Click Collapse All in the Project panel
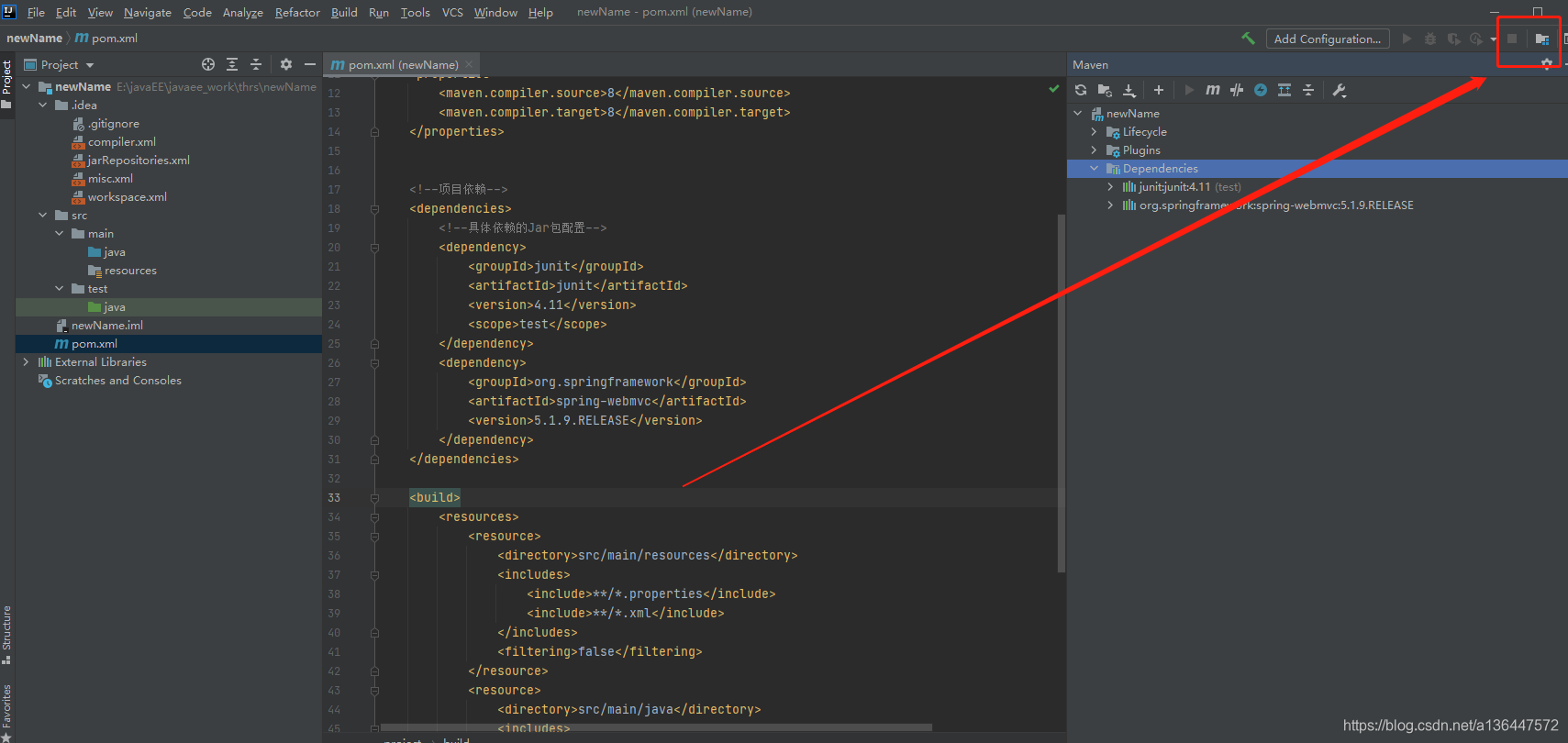The width and height of the screenshot is (1568, 743). click(256, 64)
